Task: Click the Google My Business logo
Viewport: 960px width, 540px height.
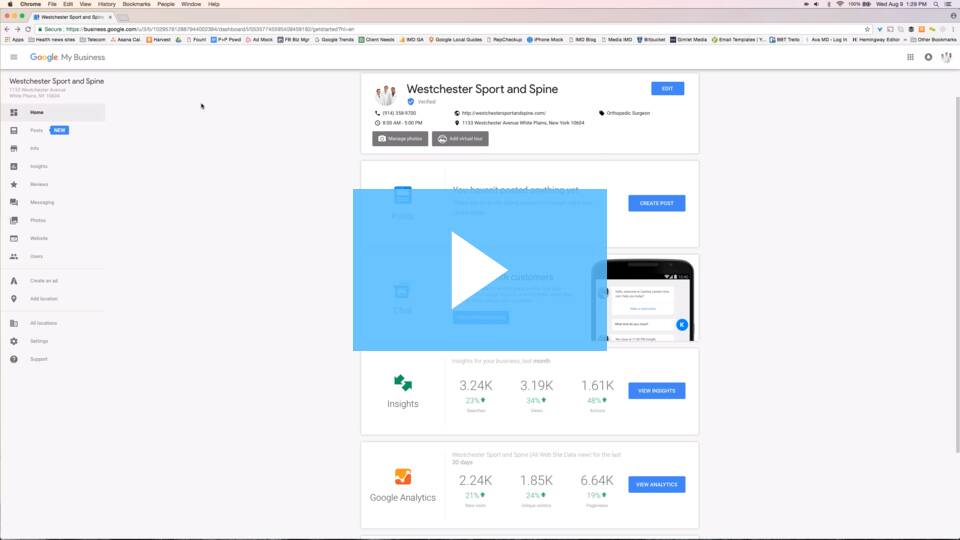Action: point(67,57)
